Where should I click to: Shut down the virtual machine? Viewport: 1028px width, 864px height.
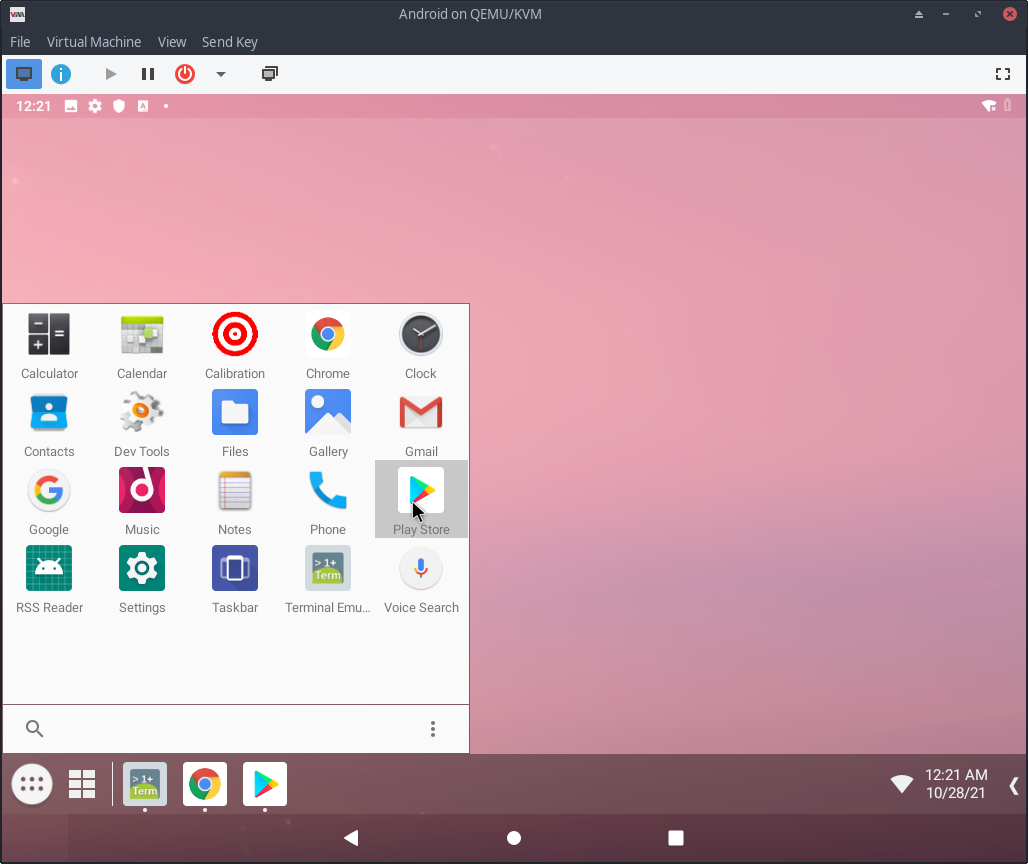click(185, 73)
